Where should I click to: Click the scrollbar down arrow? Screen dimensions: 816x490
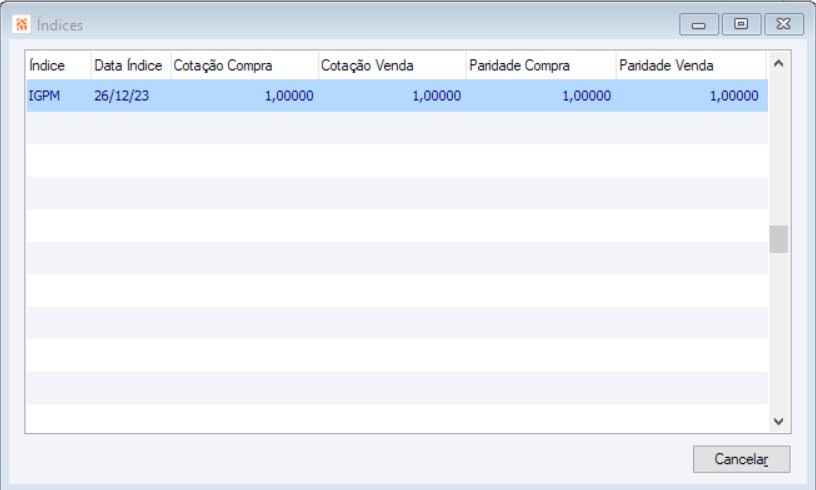tap(779, 421)
